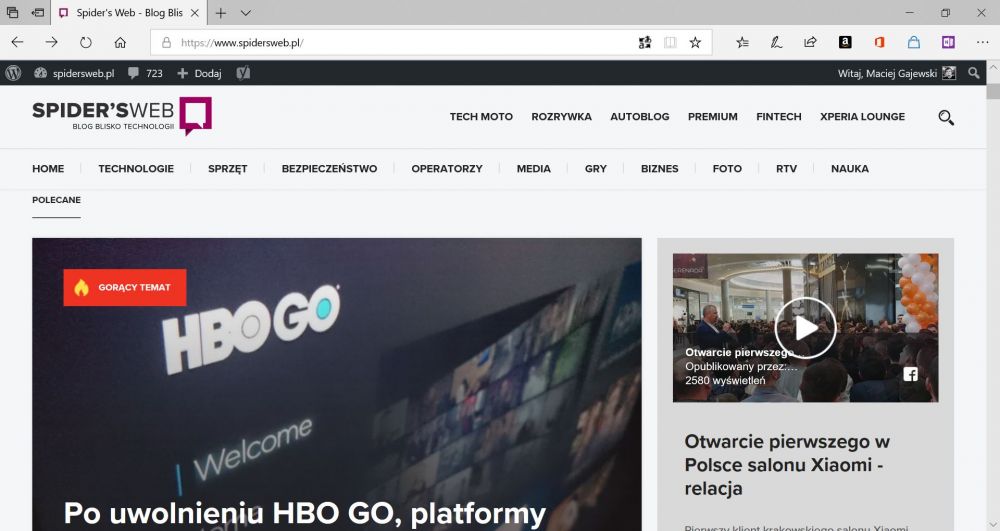Image resolution: width=1000 pixels, height=531 pixels.
Task: Open article Otwarcie pierwszego w Polsce salonu Xiaomi
Action: 787,465
